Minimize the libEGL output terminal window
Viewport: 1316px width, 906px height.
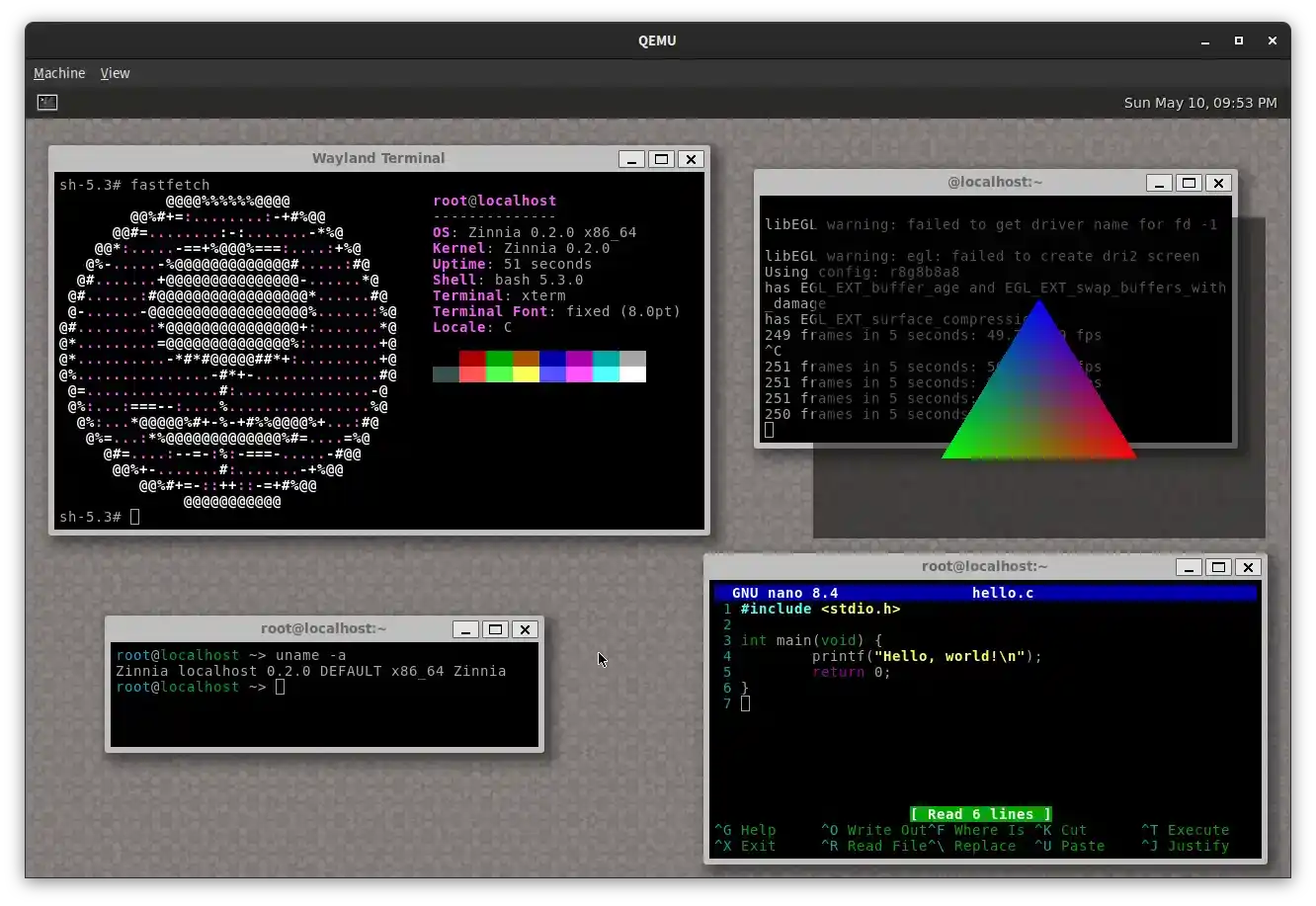pyautogui.click(x=1160, y=183)
